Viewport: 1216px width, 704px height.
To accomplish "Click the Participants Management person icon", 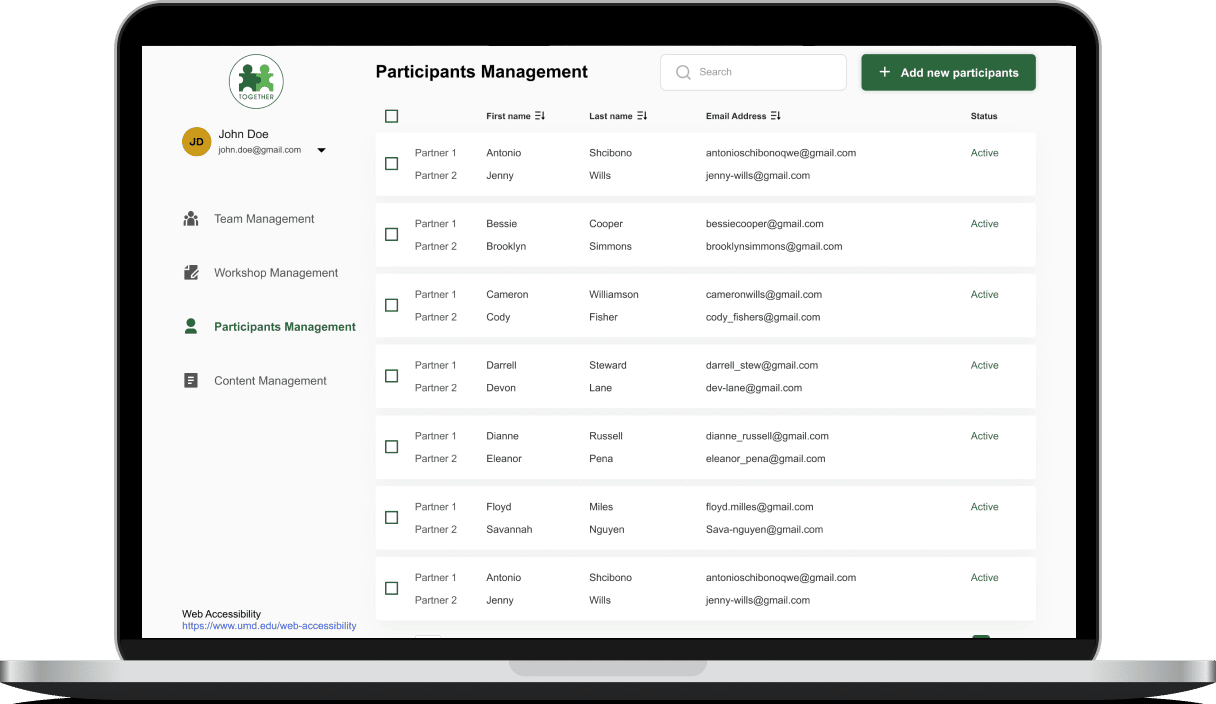I will 191,326.
